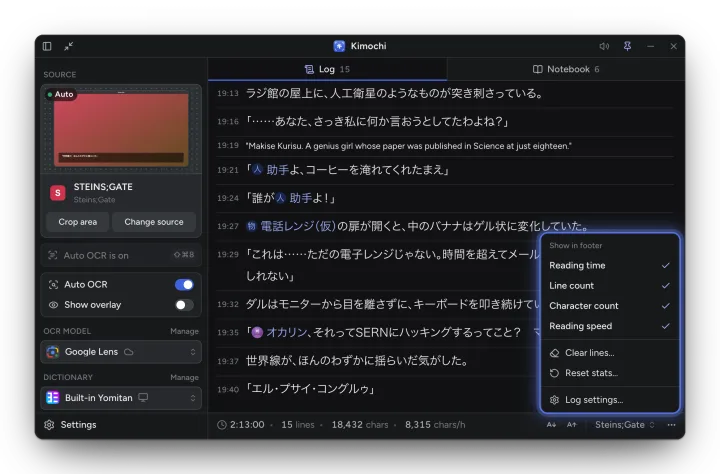720x474 pixels.
Task: Click the 19:37 line 世界線が
Action: click(x=357, y=361)
